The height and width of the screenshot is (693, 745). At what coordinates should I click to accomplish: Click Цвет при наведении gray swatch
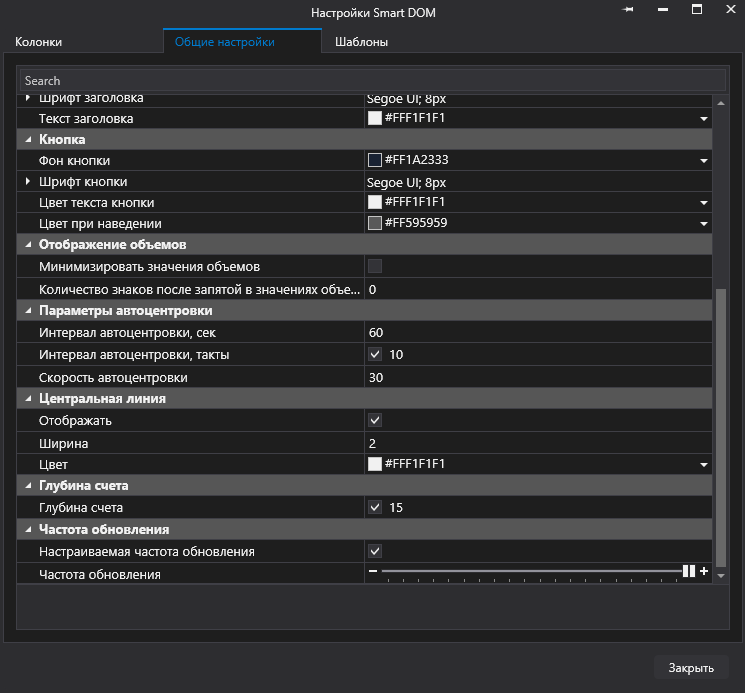click(375, 223)
